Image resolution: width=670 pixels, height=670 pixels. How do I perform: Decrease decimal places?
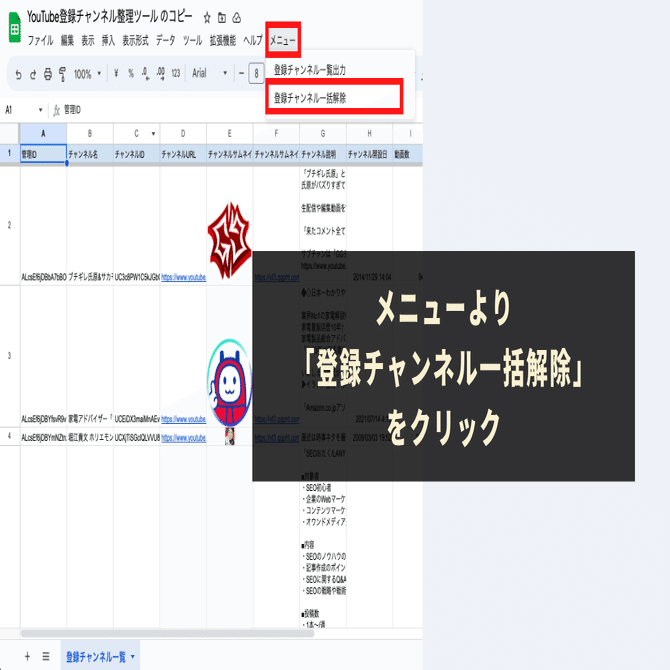click(145, 73)
